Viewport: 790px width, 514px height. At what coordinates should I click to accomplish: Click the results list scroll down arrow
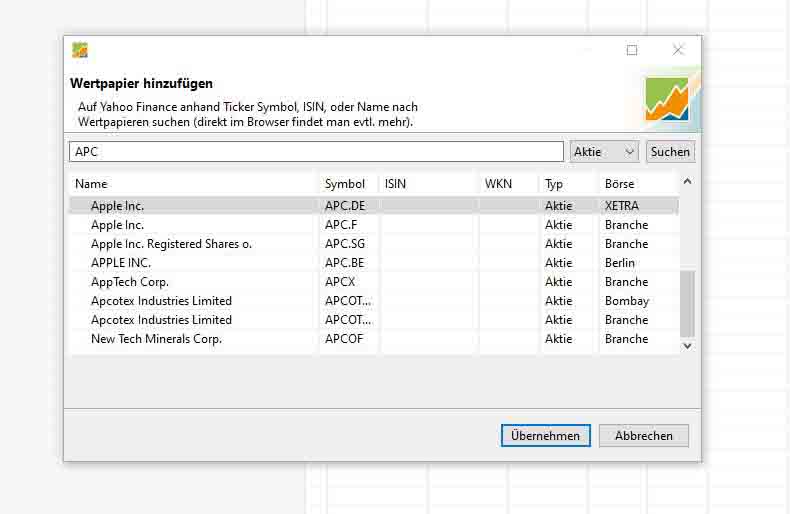click(687, 346)
